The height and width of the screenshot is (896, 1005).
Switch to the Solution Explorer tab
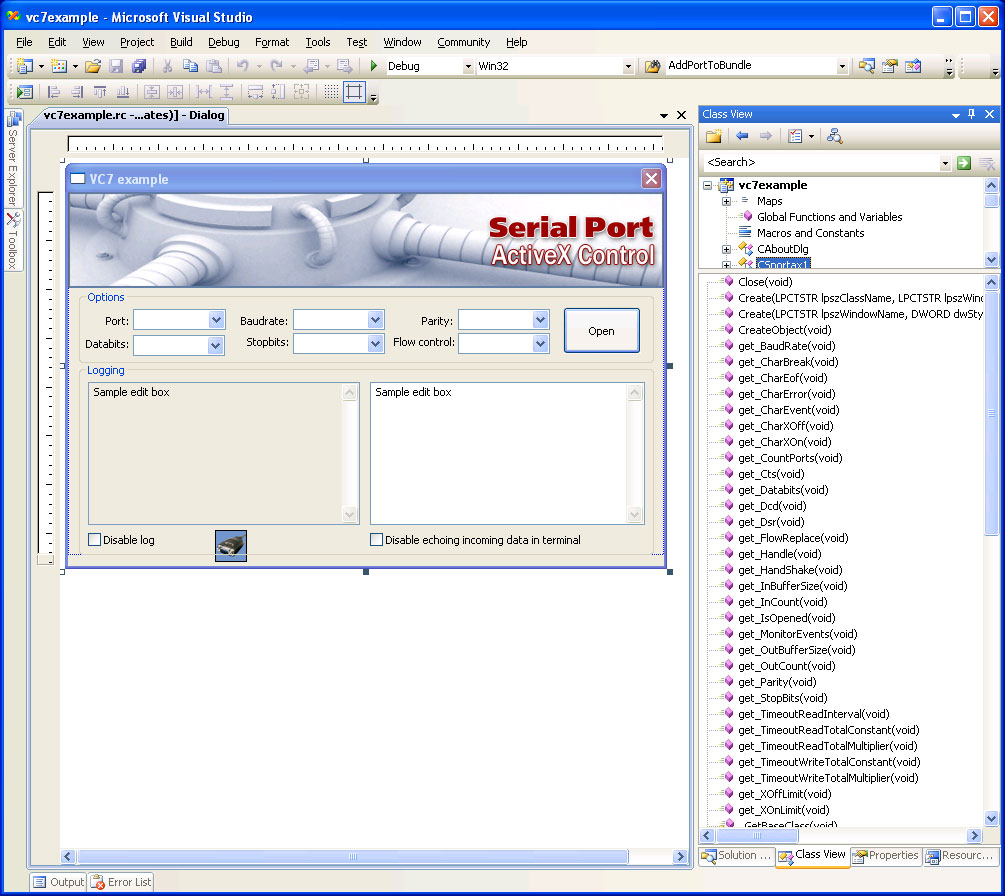click(736, 856)
